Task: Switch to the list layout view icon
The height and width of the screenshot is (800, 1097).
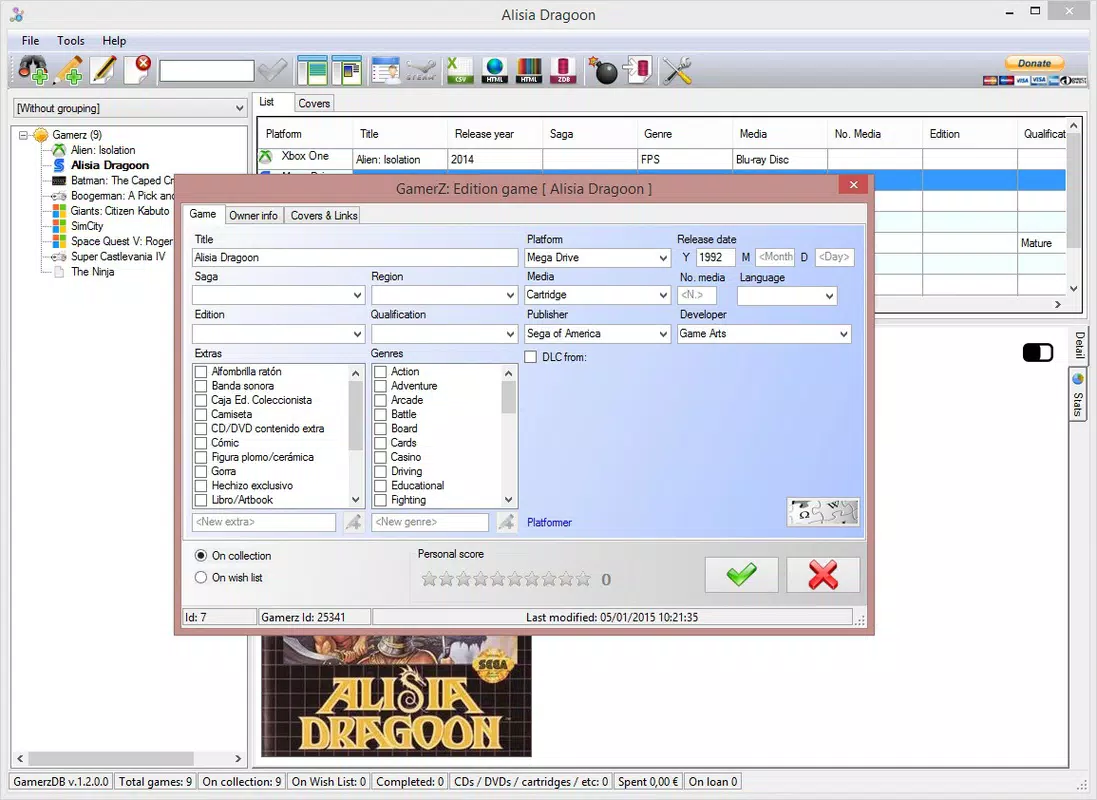Action: click(x=312, y=70)
